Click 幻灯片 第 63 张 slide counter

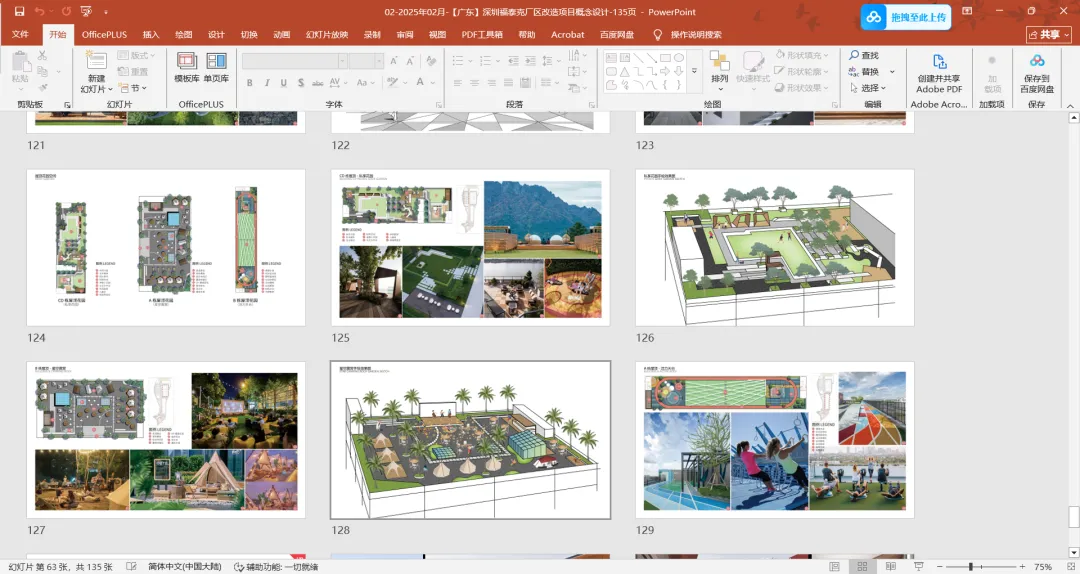point(61,566)
